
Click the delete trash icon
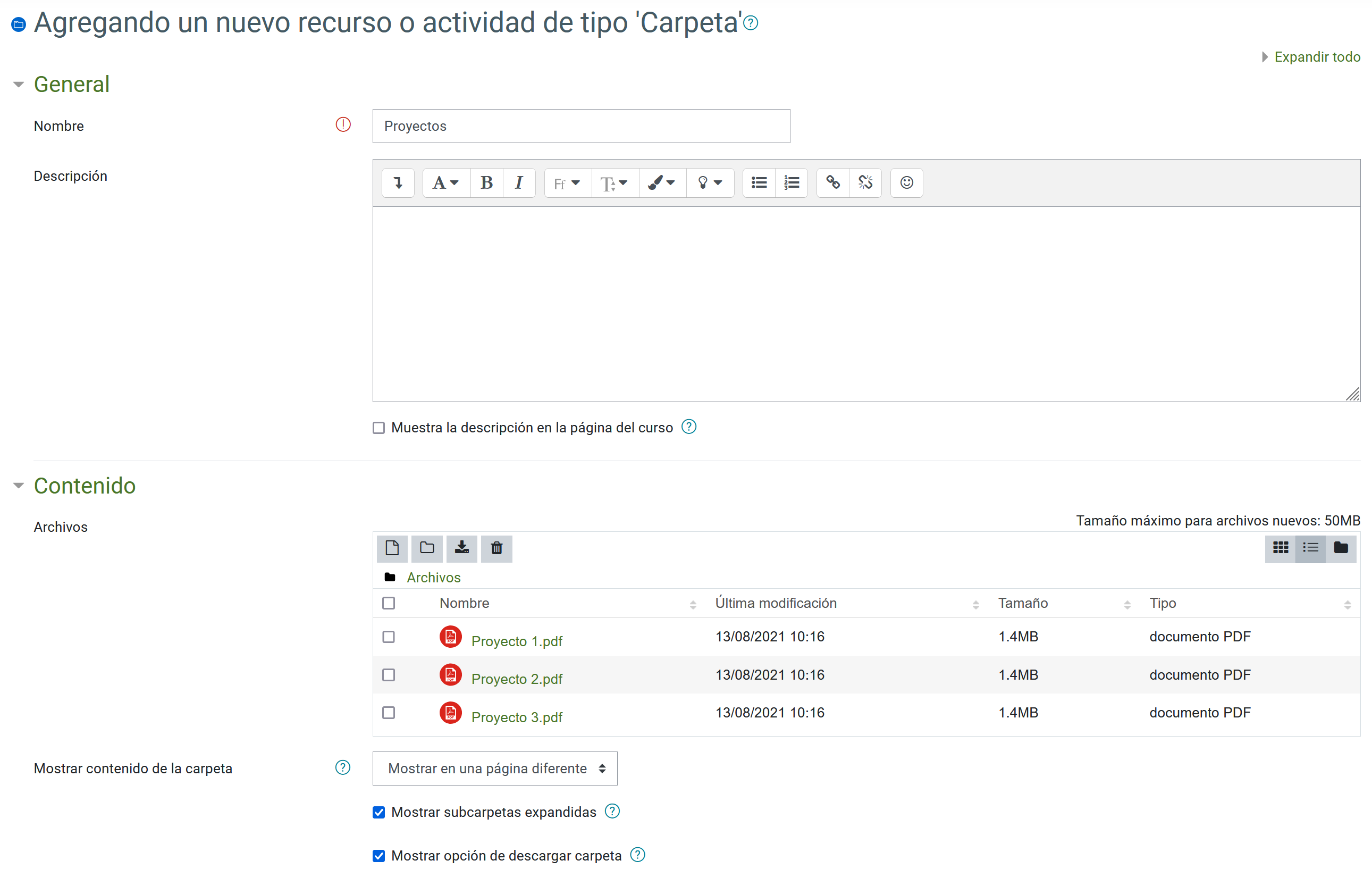click(496, 548)
